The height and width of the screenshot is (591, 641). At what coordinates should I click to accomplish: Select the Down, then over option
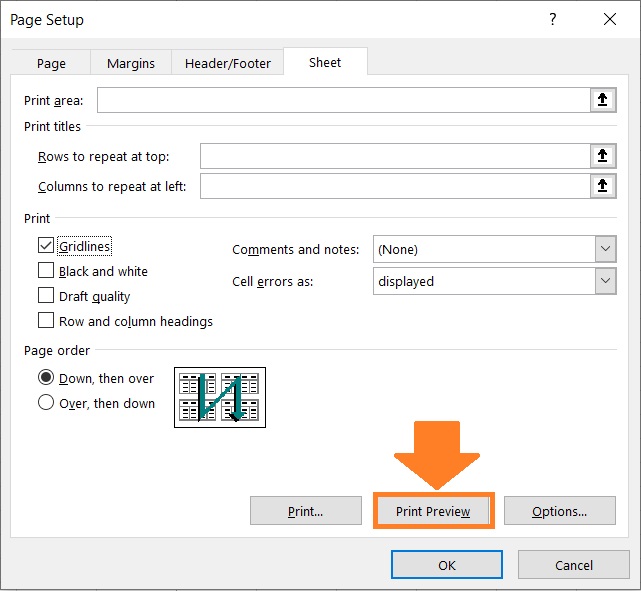point(46,377)
